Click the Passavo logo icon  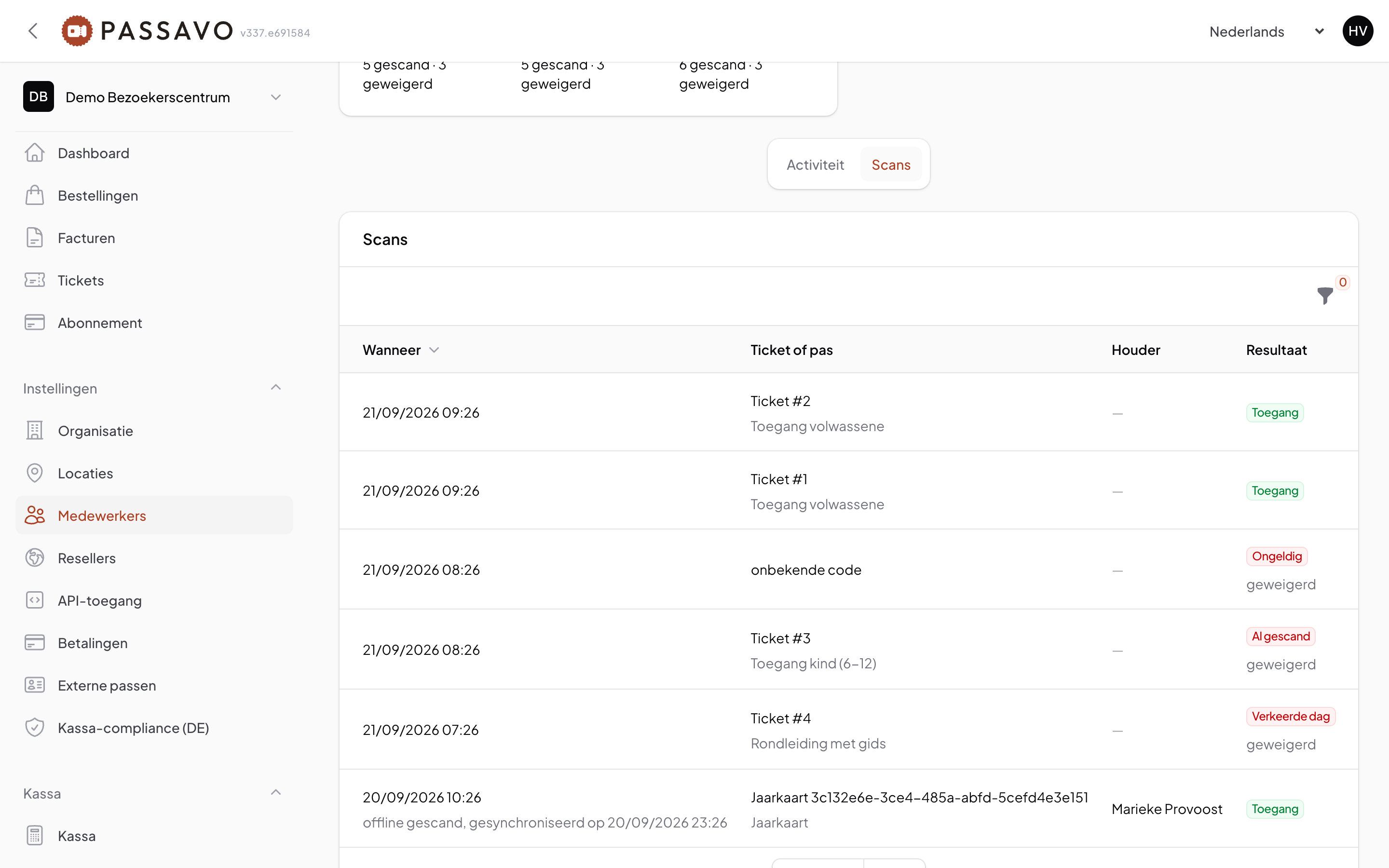pyautogui.click(x=77, y=31)
